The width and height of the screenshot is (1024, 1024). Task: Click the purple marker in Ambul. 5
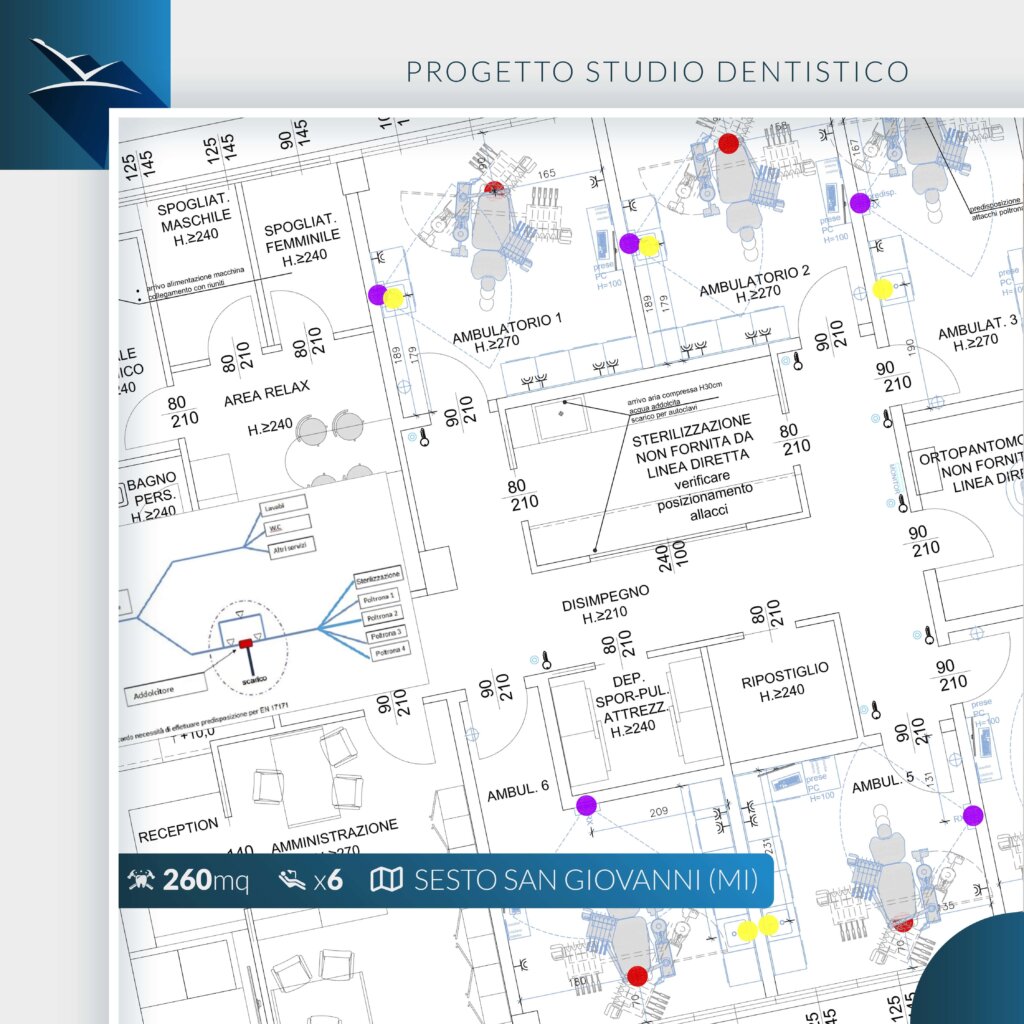tap(973, 815)
